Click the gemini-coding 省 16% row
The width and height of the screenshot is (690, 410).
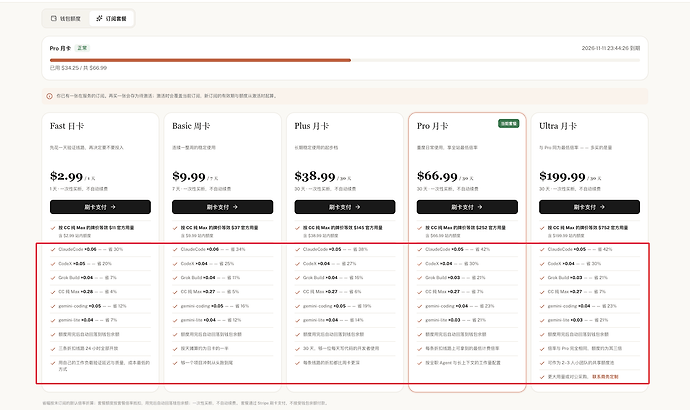pyautogui.click(x=222, y=306)
